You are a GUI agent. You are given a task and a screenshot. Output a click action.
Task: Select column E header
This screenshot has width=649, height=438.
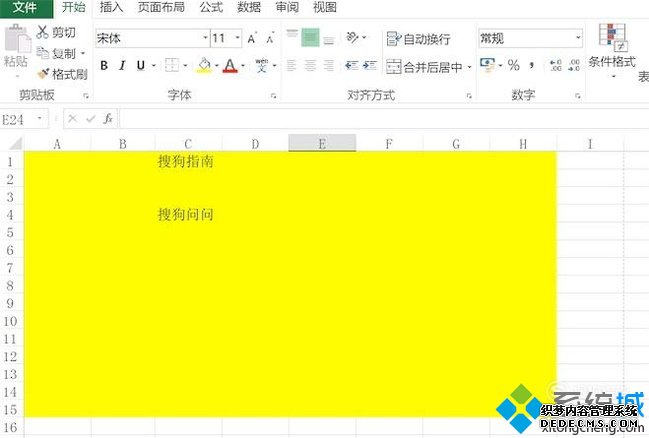click(x=322, y=143)
